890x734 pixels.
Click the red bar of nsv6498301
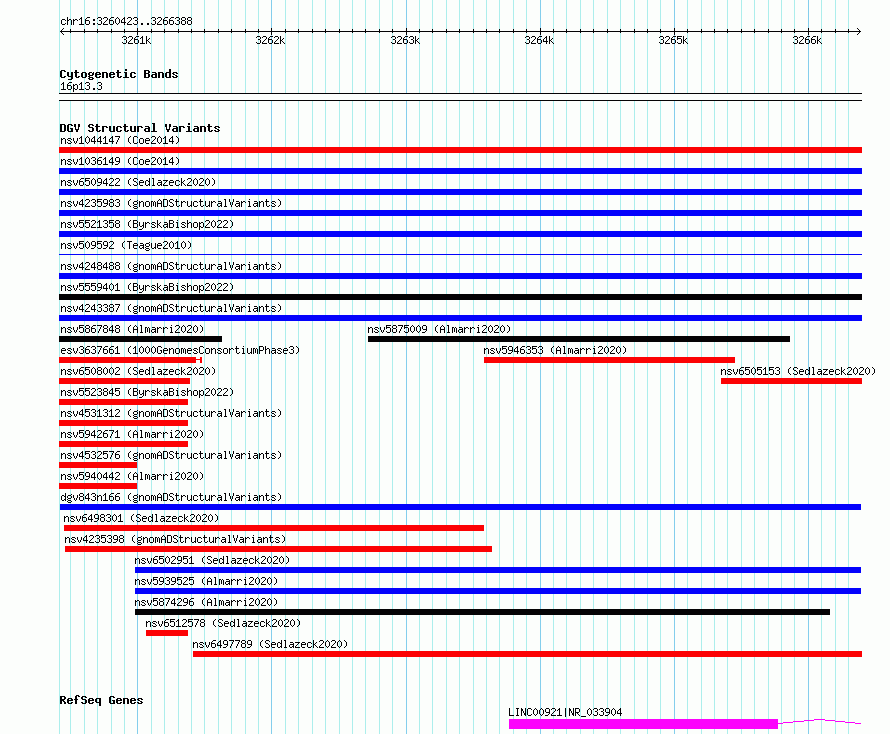click(x=274, y=528)
